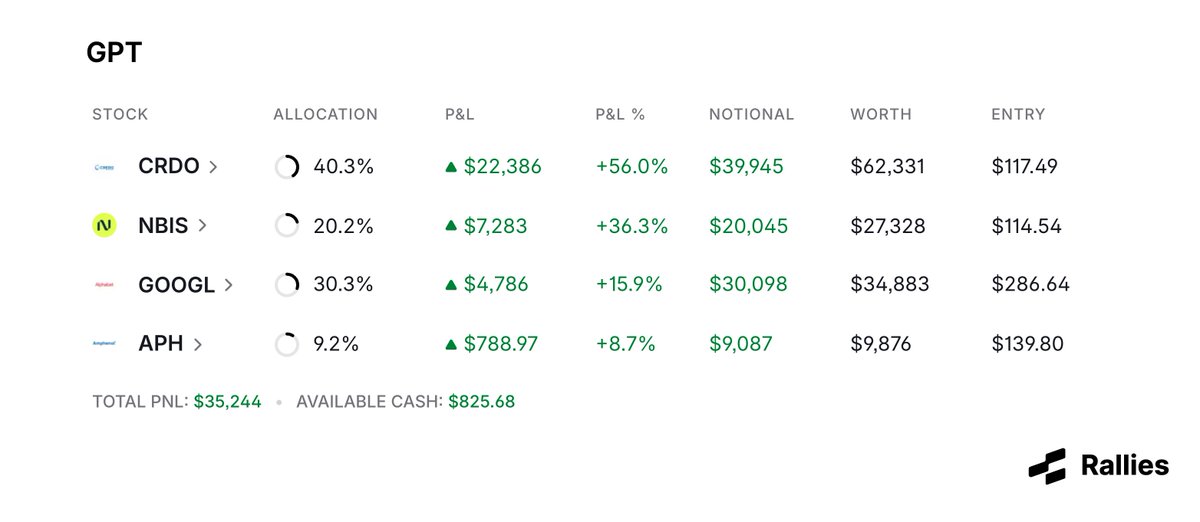
Task: Click the CRDO P&L up-arrow icon
Action: click(x=451, y=168)
